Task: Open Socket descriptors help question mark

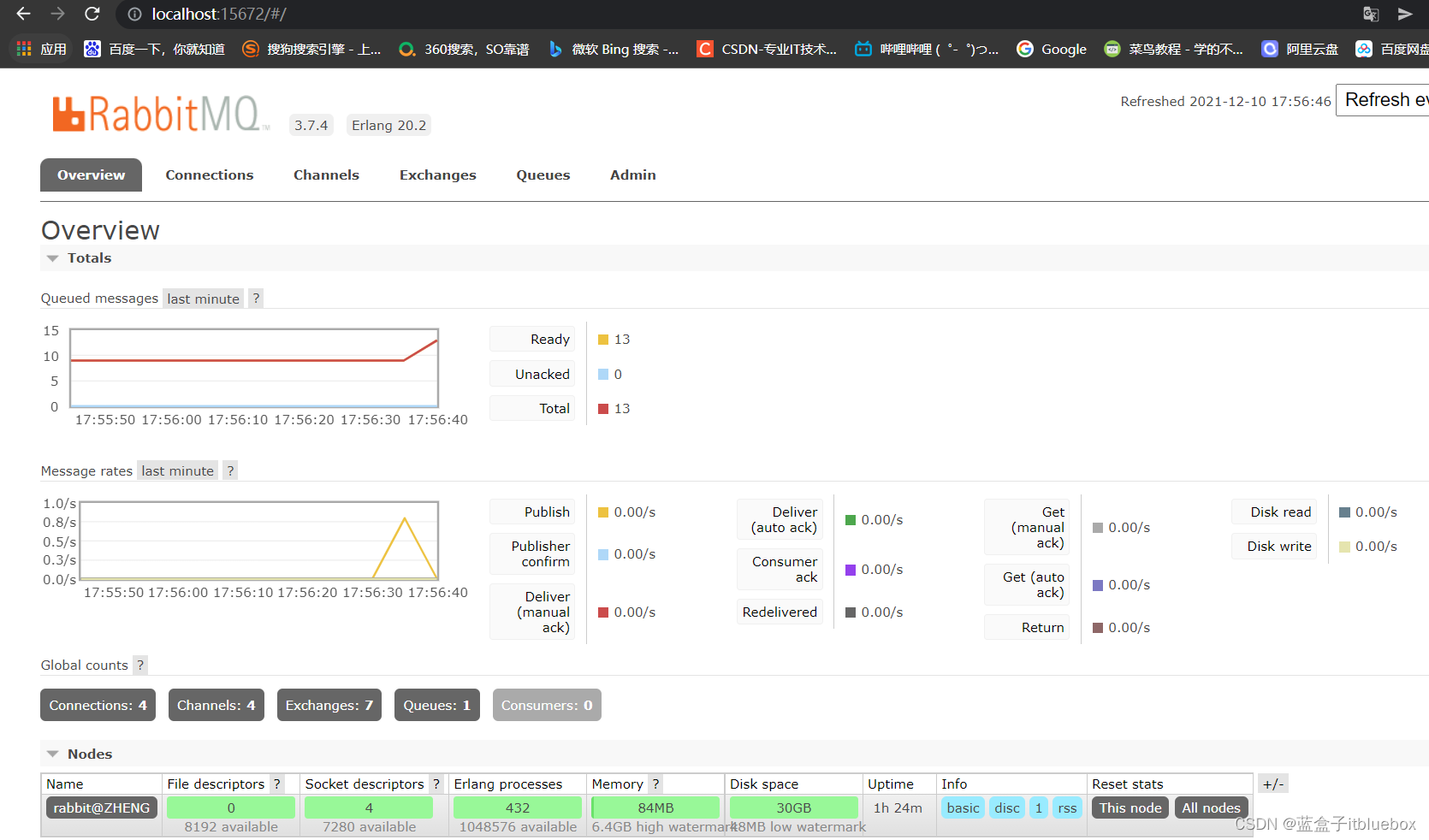Action: [x=436, y=784]
